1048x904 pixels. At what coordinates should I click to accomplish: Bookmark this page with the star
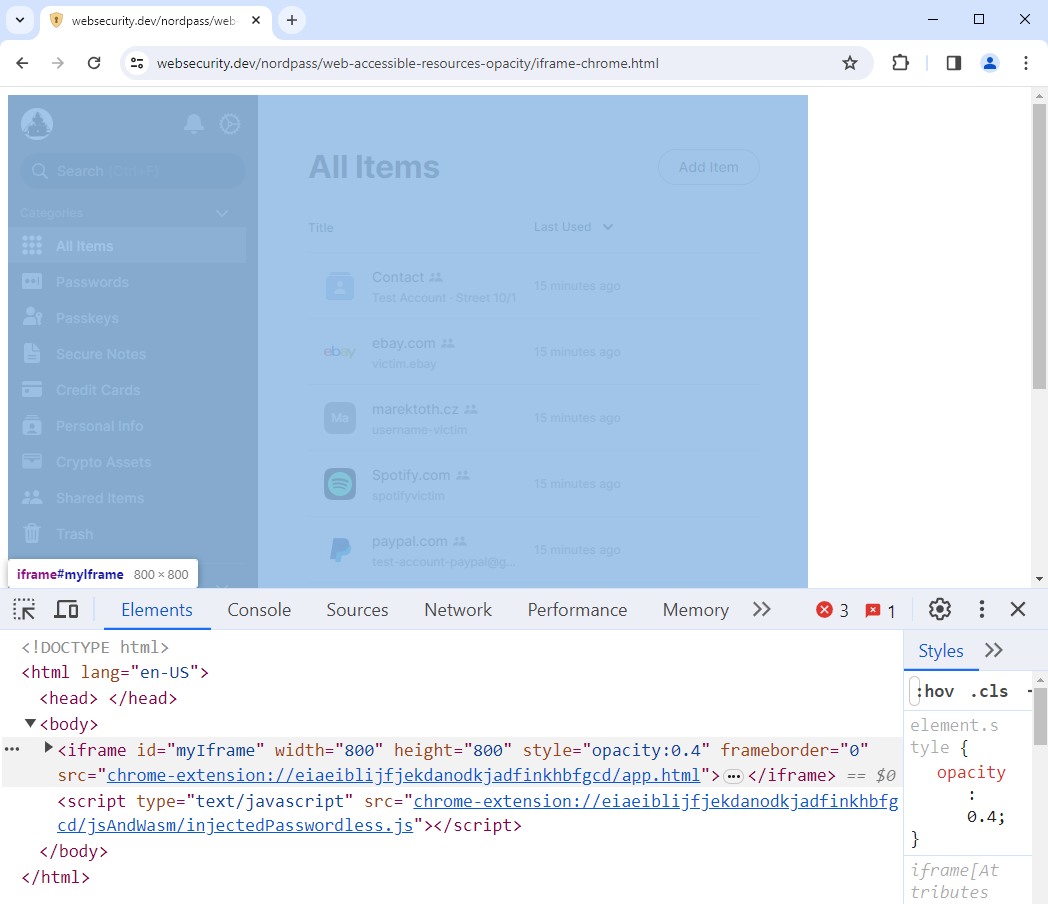(x=849, y=63)
